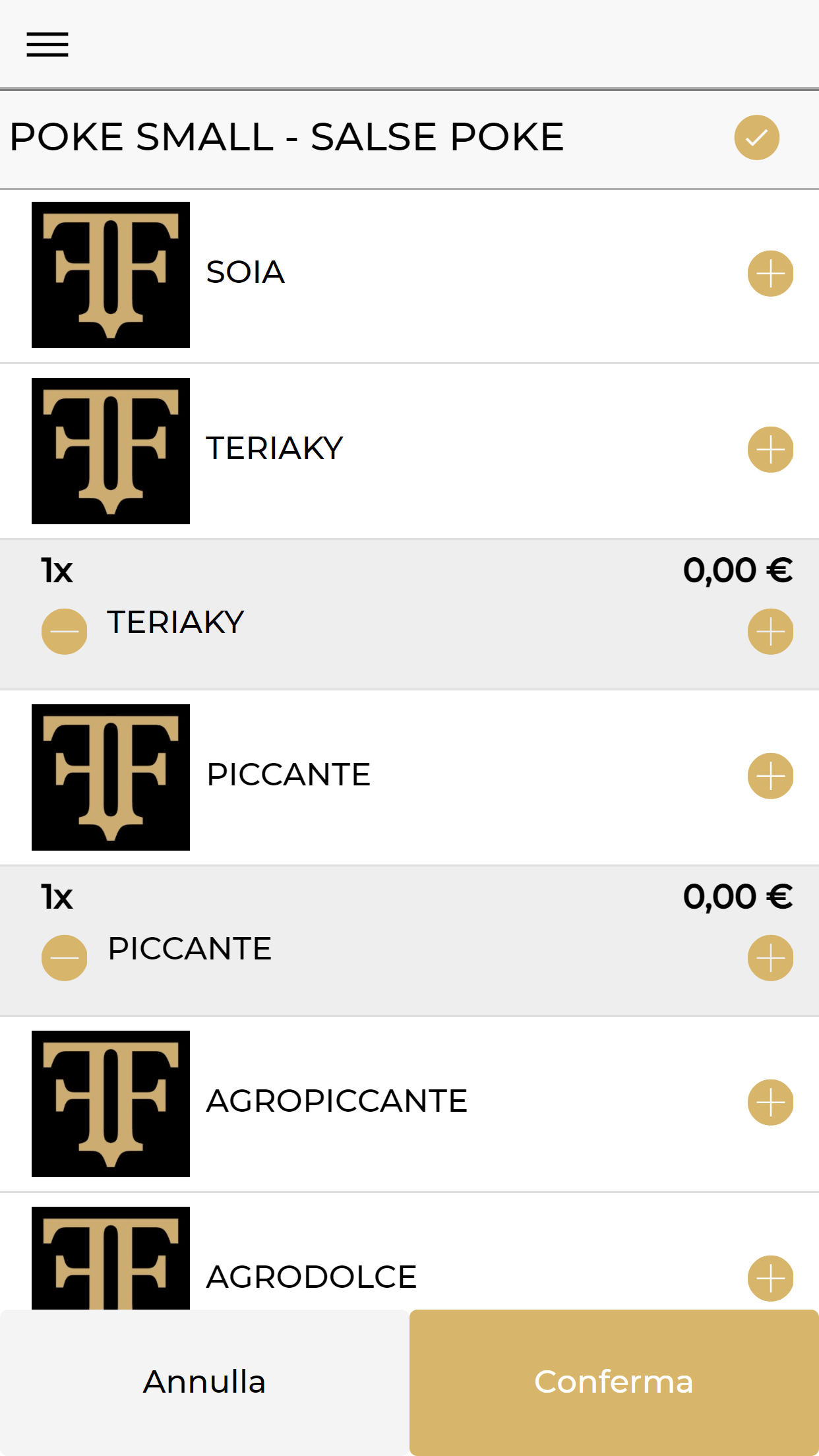This screenshot has width=819, height=1456.
Task: Decrease selected TERIAKY quantity with minus
Action: click(x=64, y=631)
